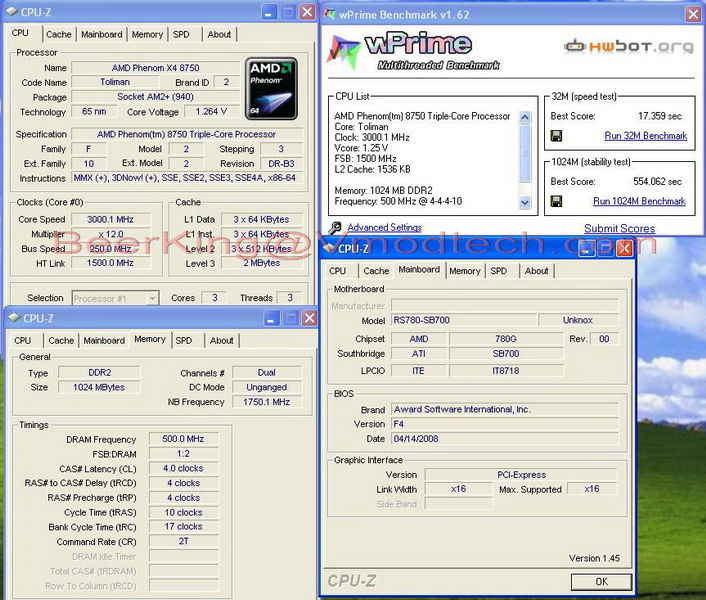This screenshot has width=706, height=600.
Task: Click Core Speed value 3000.1 MHz
Action: click(x=110, y=220)
